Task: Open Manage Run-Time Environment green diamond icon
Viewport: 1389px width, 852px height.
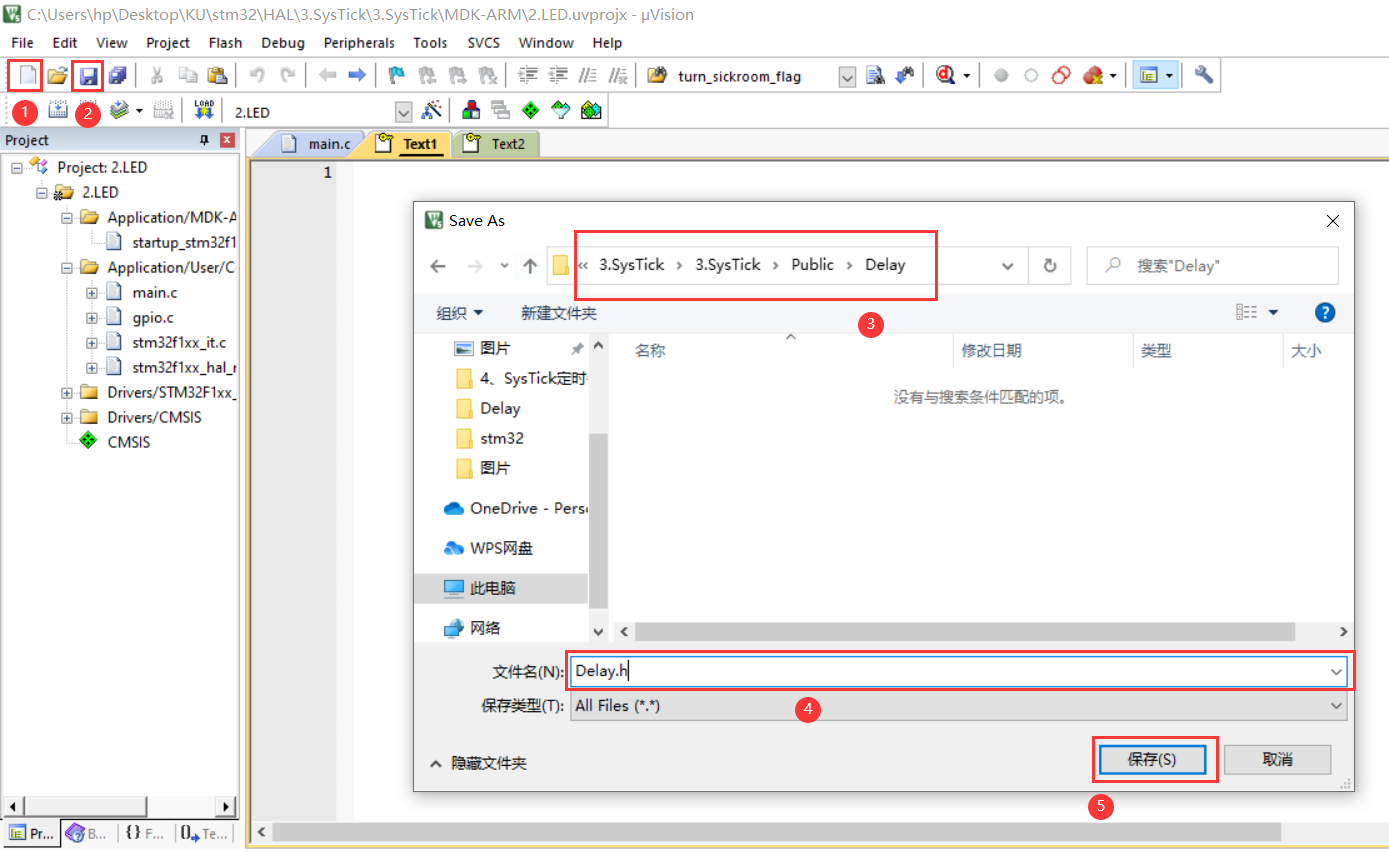Action: pyautogui.click(x=530, y=110)
